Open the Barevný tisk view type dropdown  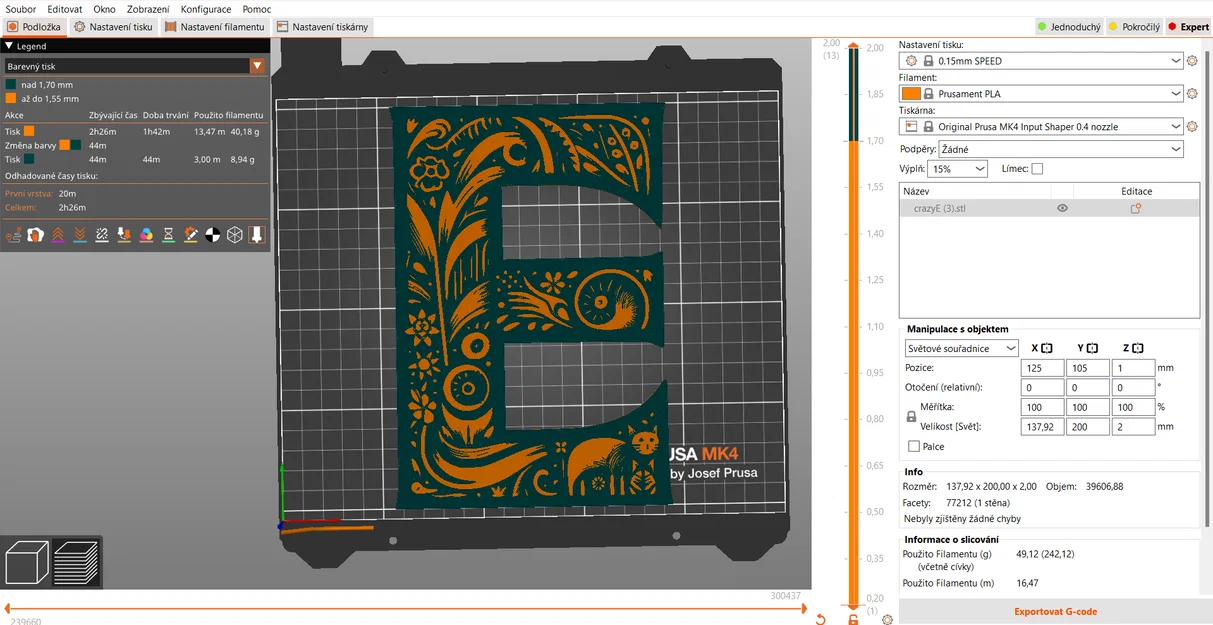tap(134, 66)
